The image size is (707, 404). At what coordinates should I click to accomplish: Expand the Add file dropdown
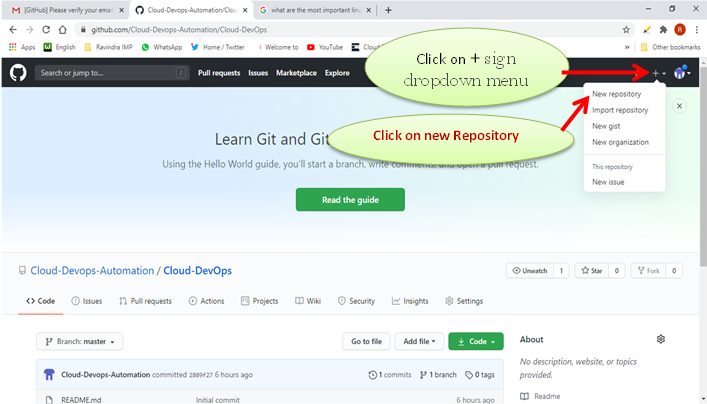419,341
